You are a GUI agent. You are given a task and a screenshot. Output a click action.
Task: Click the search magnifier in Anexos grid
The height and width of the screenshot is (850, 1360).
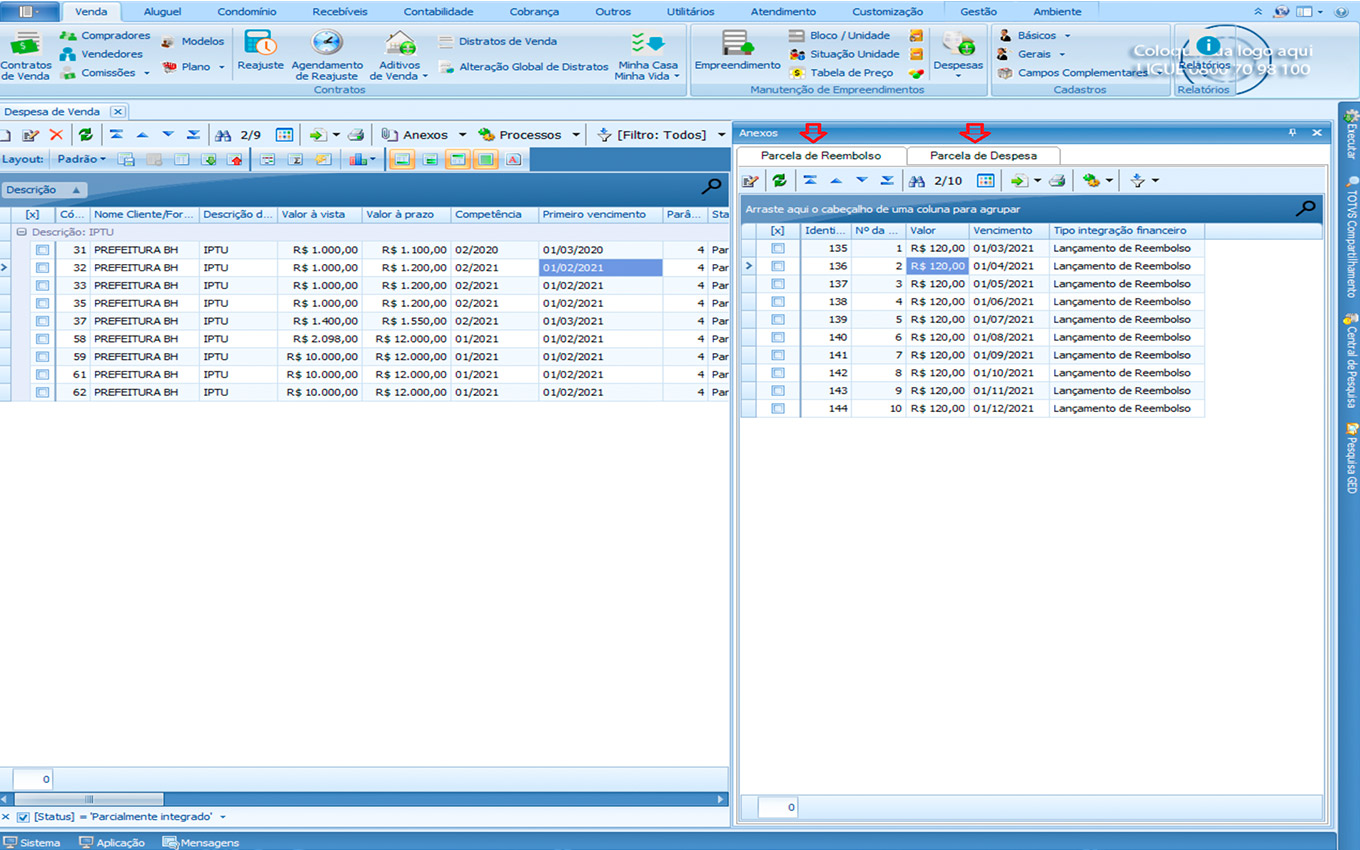pyautogui.click(x=1305, y=209)
